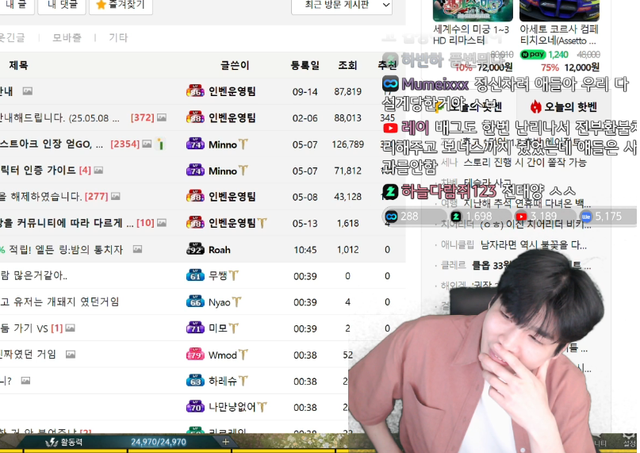Click the plus button next to the 활동력 bar

227,441
